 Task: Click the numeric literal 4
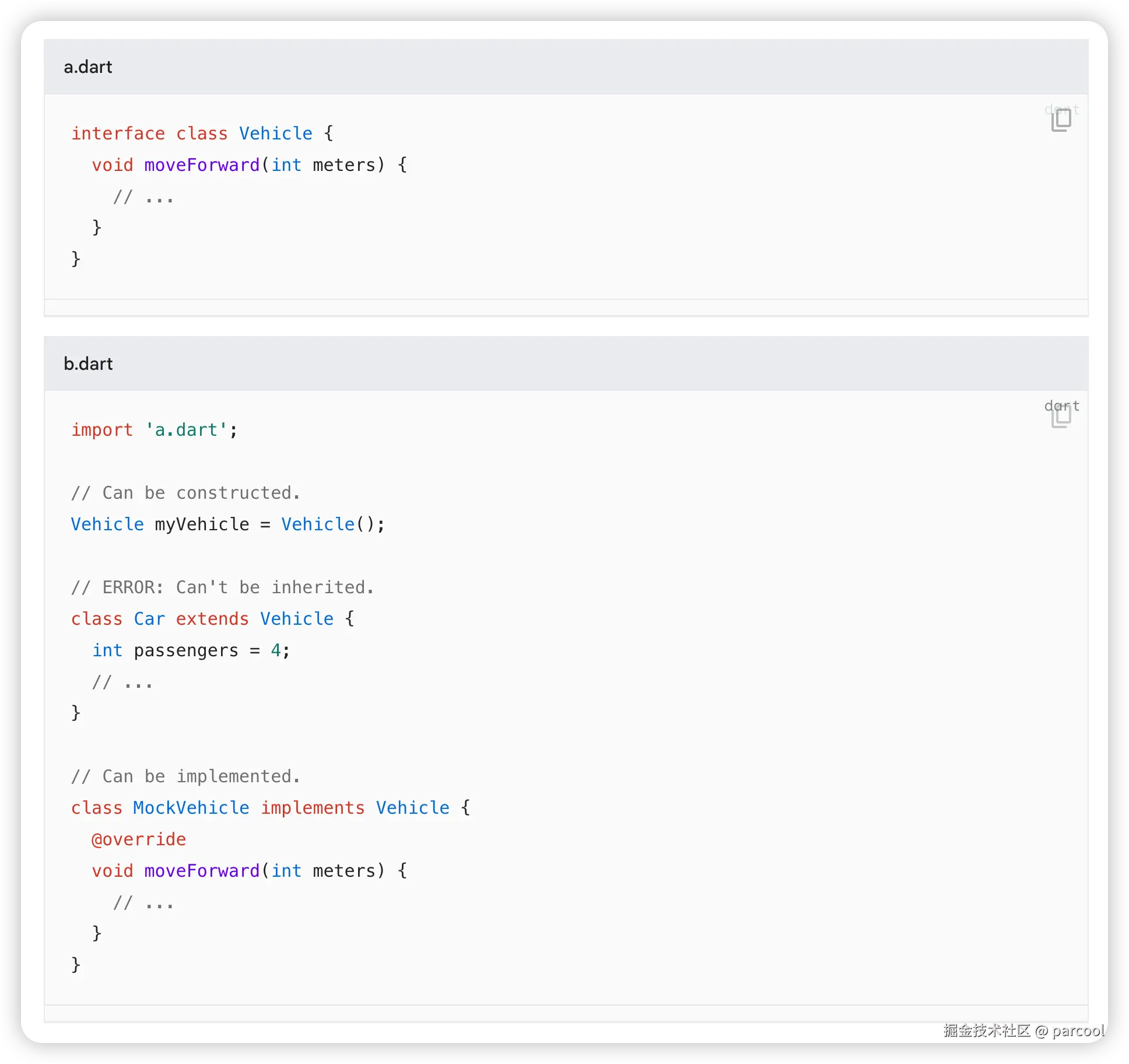276,650
